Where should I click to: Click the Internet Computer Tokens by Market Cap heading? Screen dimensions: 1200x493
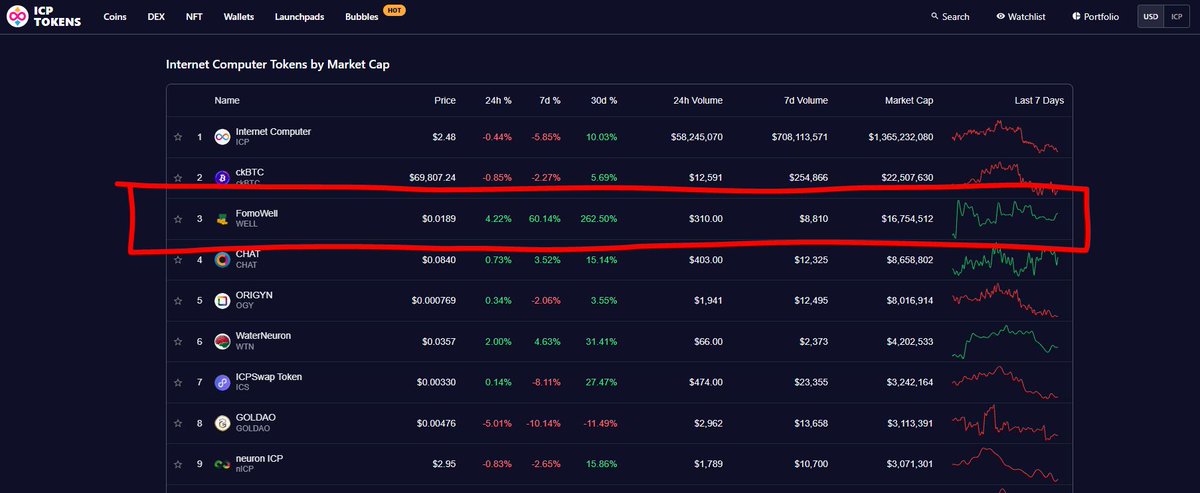tap(278, 65)
